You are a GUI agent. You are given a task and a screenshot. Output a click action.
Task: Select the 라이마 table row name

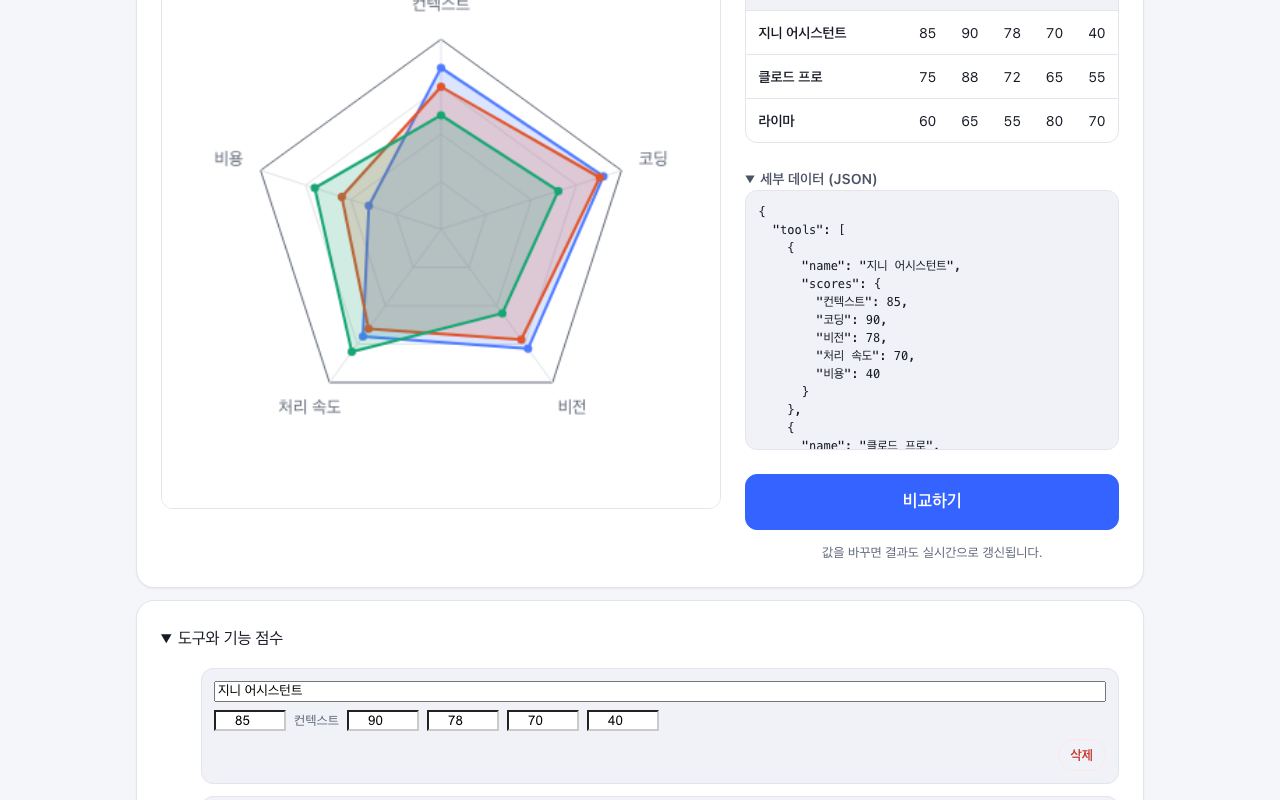click(x=776, y=121)
